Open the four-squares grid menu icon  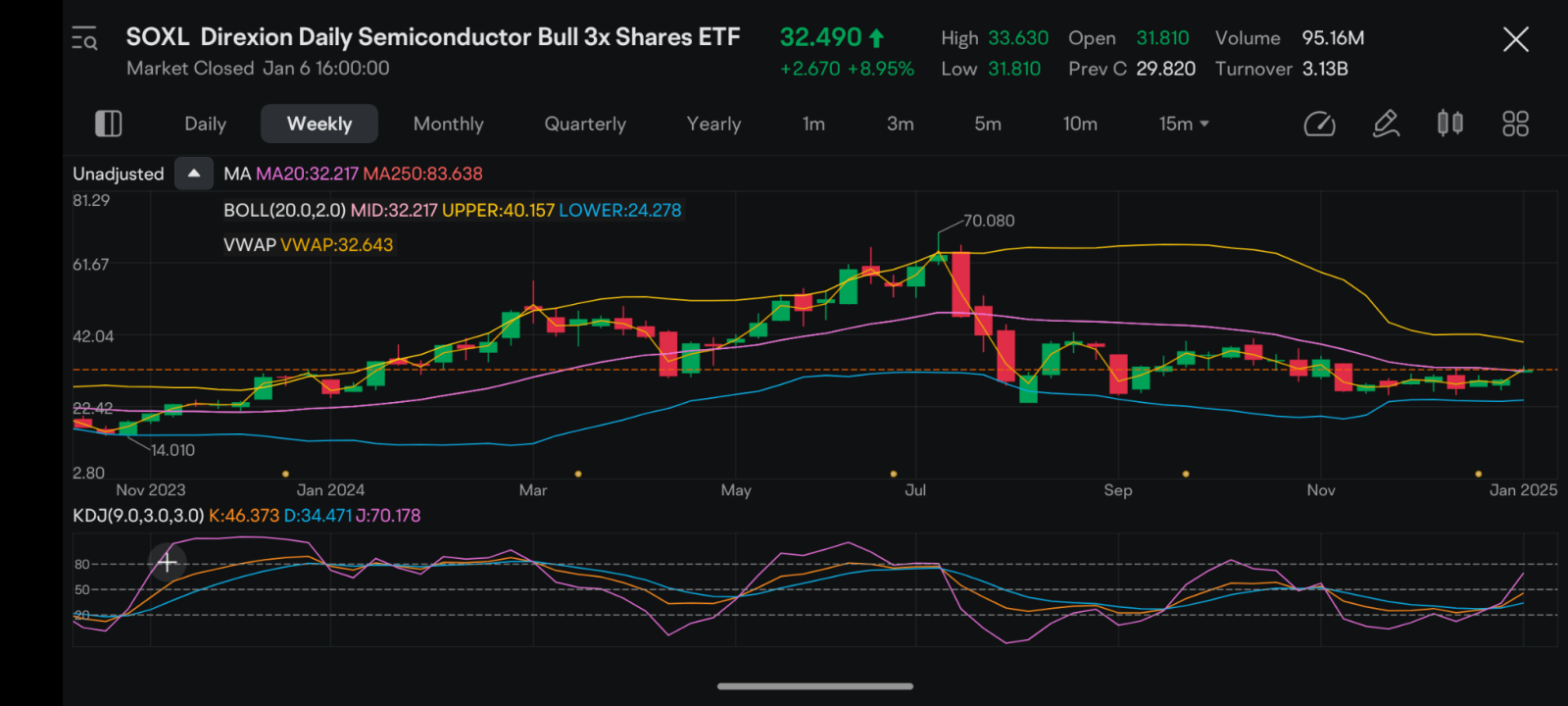tap(1515, 124)
